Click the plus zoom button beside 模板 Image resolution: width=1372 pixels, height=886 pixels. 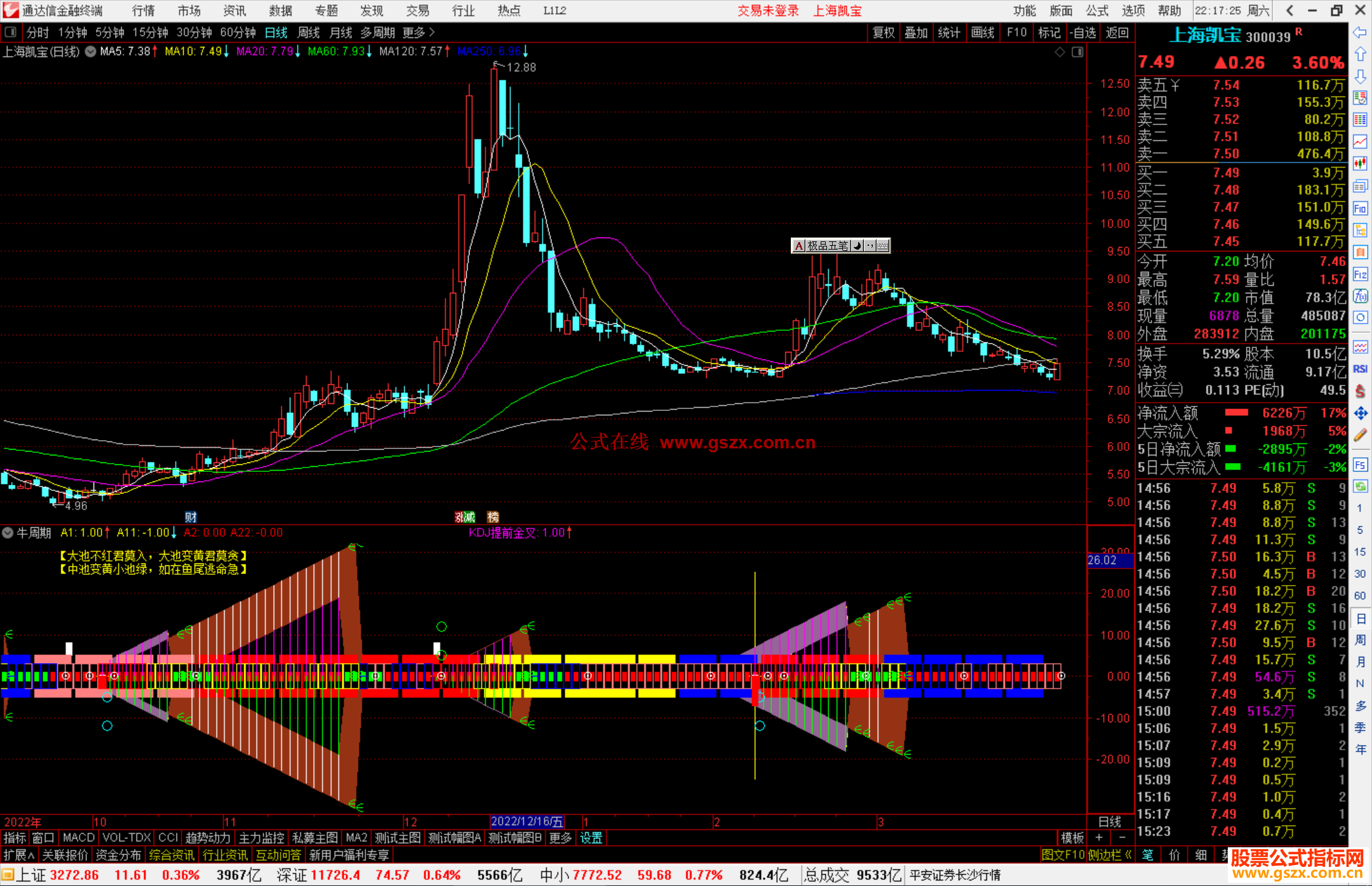click(1099, 838)
